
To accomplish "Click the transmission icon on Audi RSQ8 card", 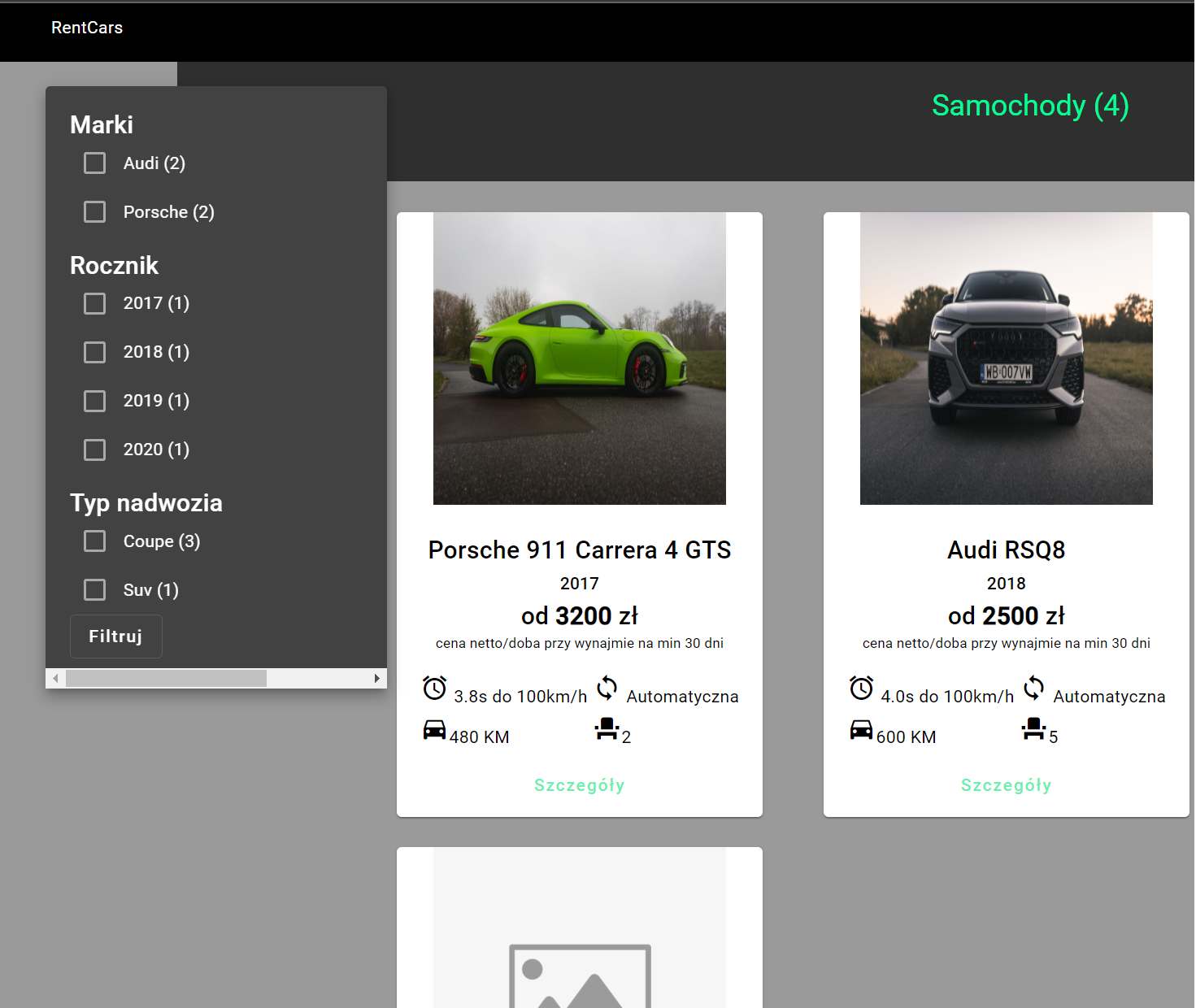I will click(x=1033, y=688).
